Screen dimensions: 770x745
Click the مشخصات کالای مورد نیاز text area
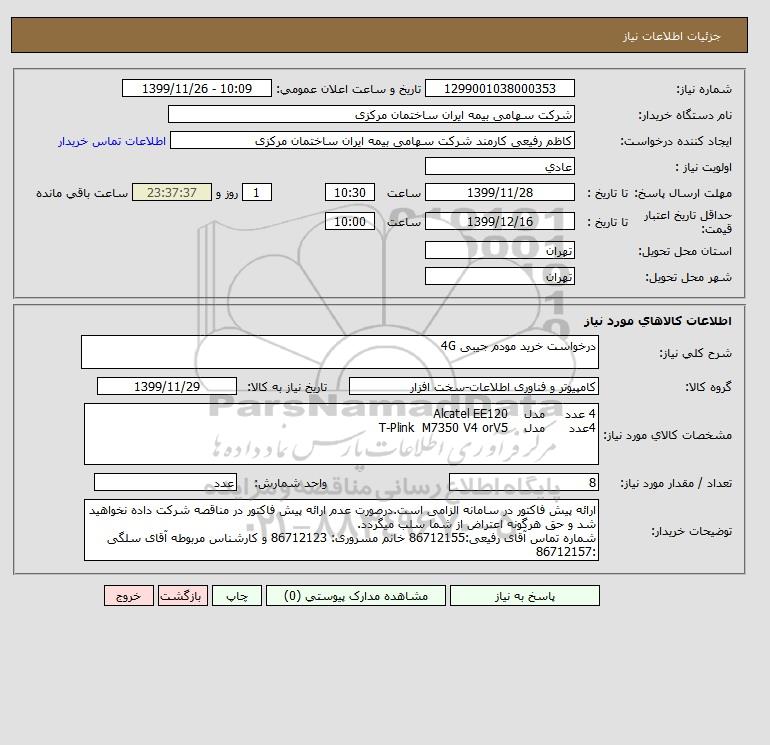(341, 434)
